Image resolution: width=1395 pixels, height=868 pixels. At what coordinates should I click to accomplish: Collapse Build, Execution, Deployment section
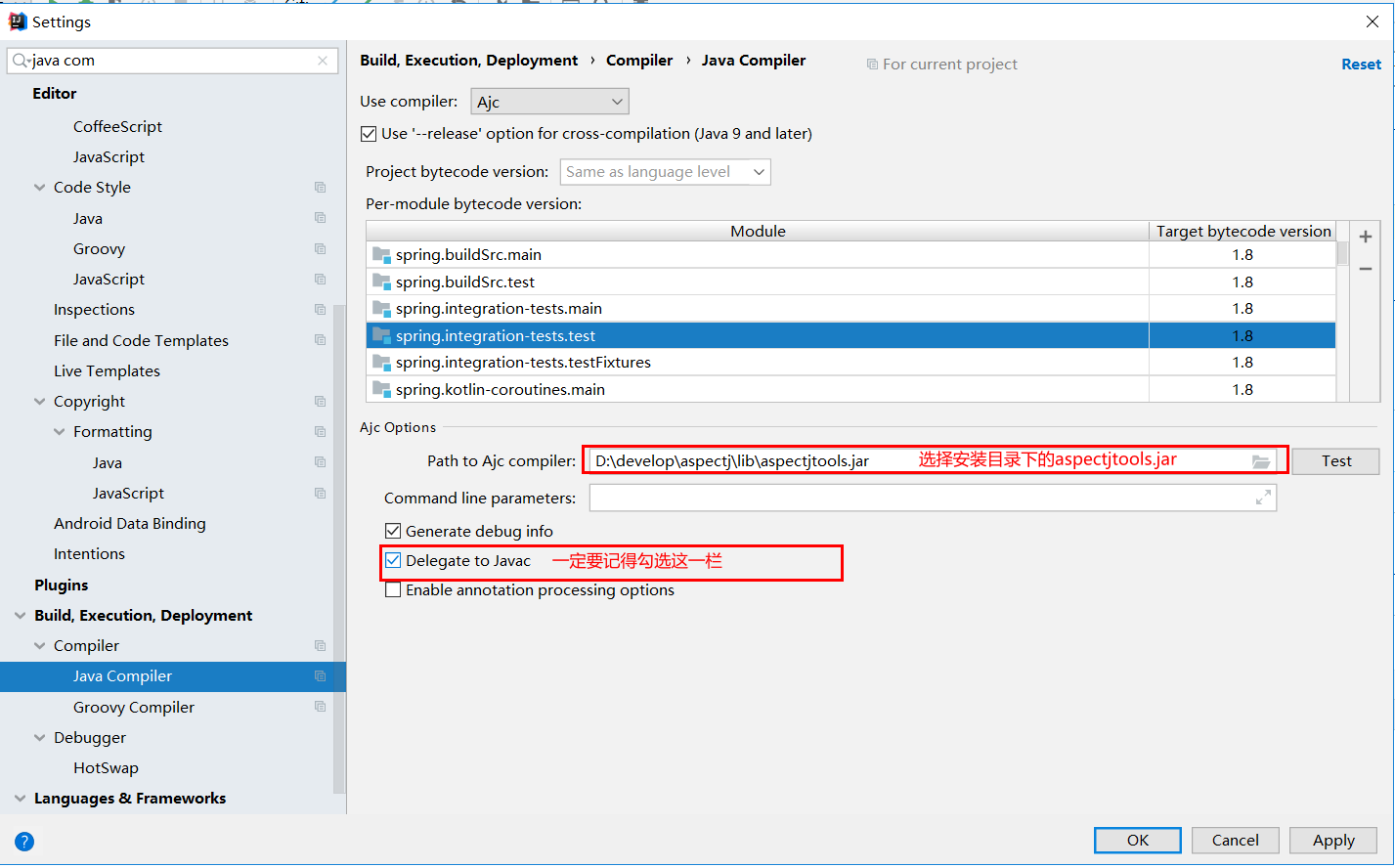click(20, 615)
